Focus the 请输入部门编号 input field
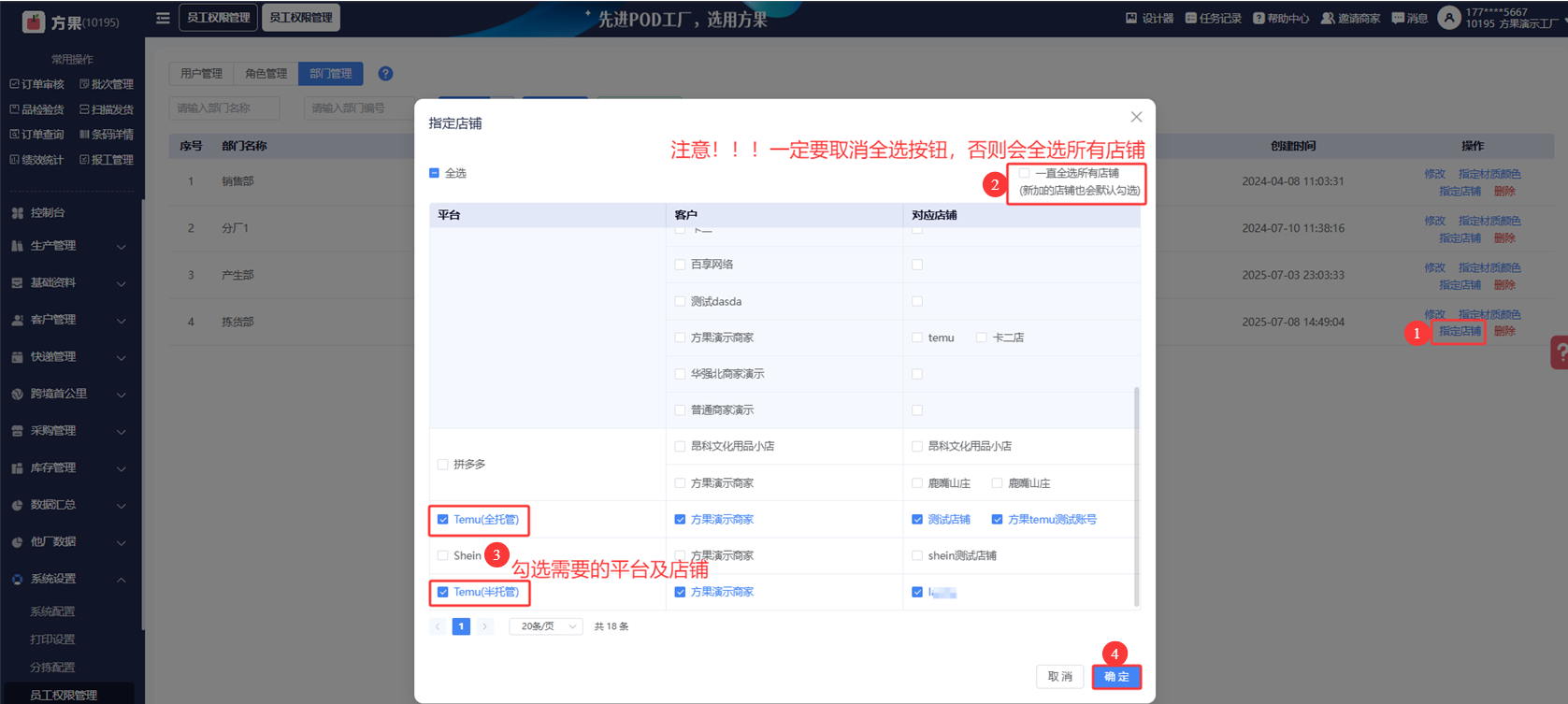 [360, 108]
